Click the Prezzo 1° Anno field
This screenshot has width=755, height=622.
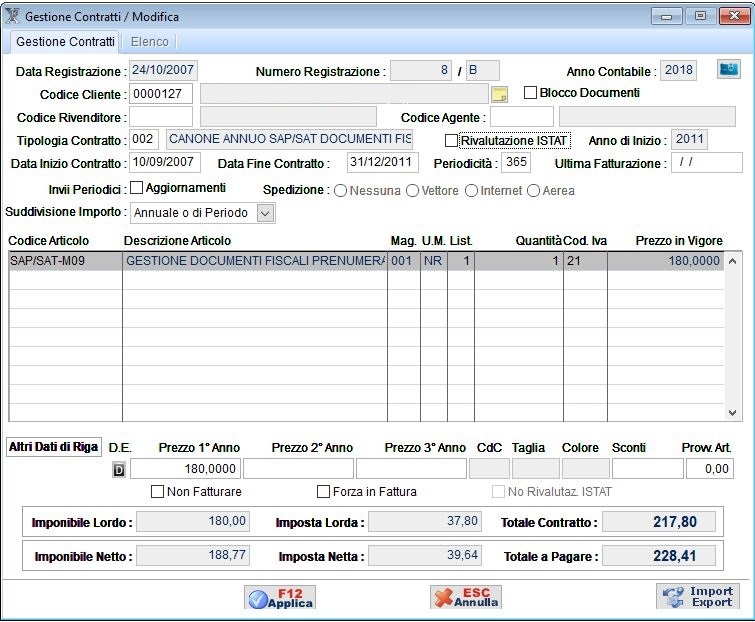coord(185,469)
